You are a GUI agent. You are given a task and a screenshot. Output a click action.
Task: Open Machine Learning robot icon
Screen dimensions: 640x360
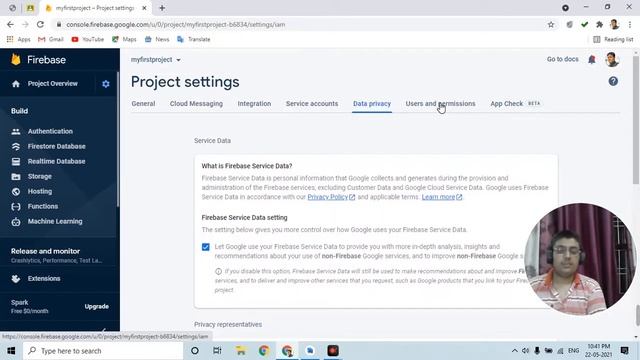click(16, 222)
